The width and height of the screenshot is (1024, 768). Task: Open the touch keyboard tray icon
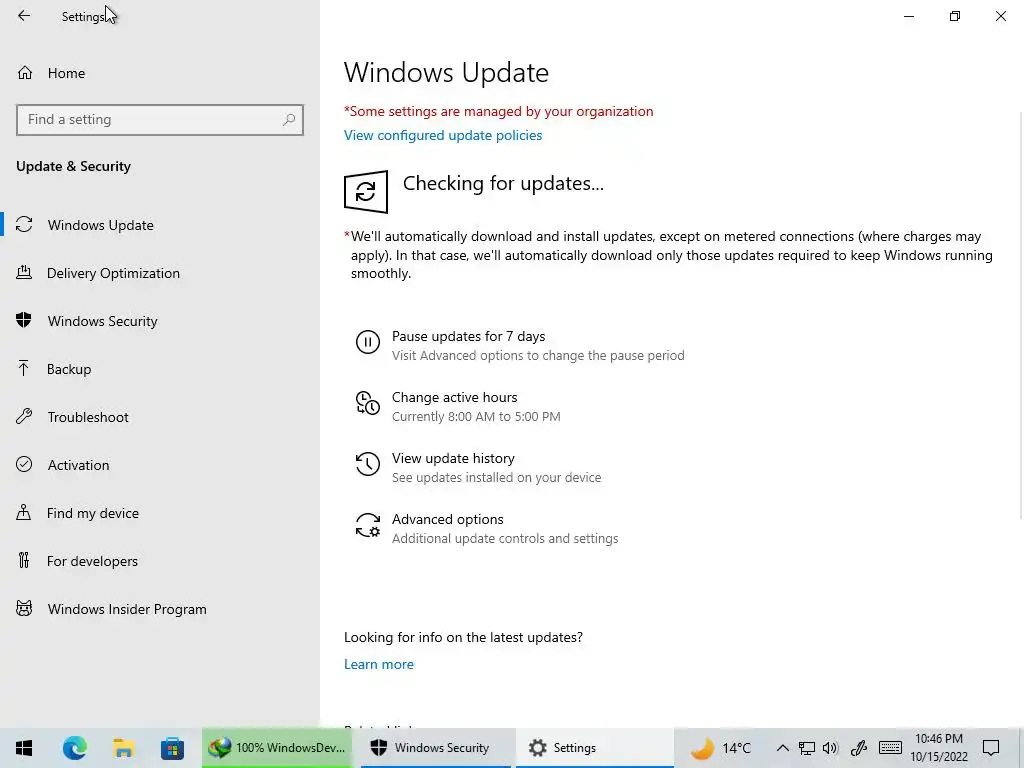click(891, 748)
